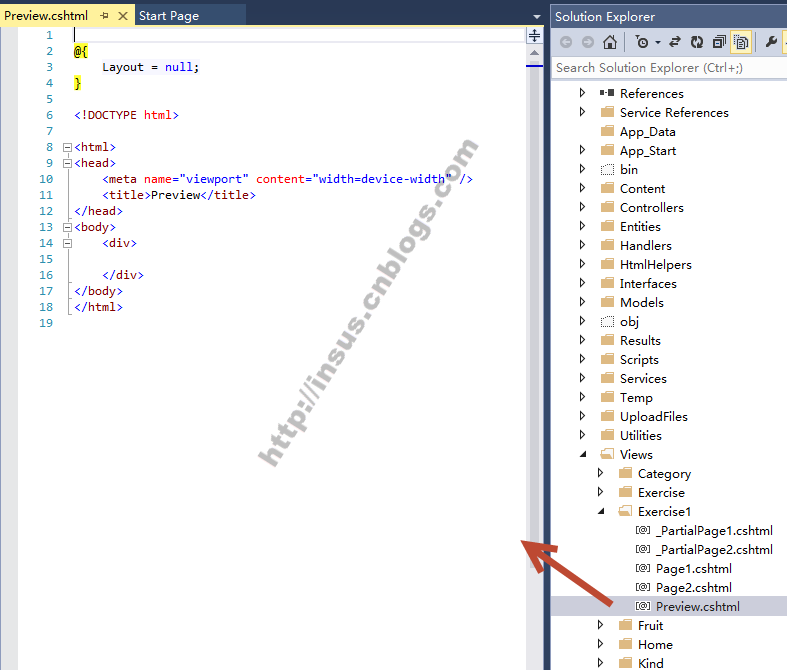Select the Kind folder under Views

pos(650,663)
